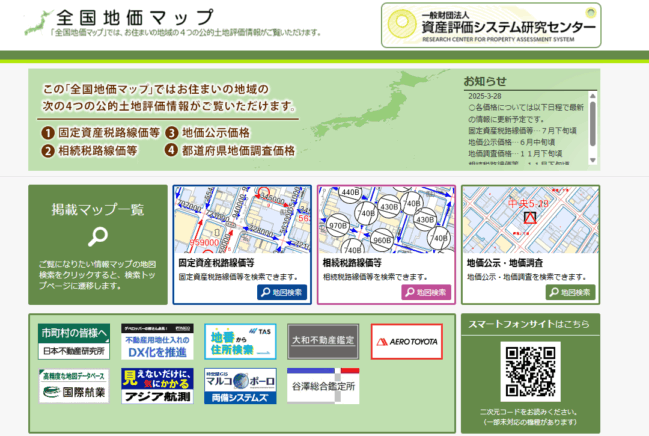Open the AERO TOYOTA banner
This screenshot has width=649, height=436.
coord(407,342)
